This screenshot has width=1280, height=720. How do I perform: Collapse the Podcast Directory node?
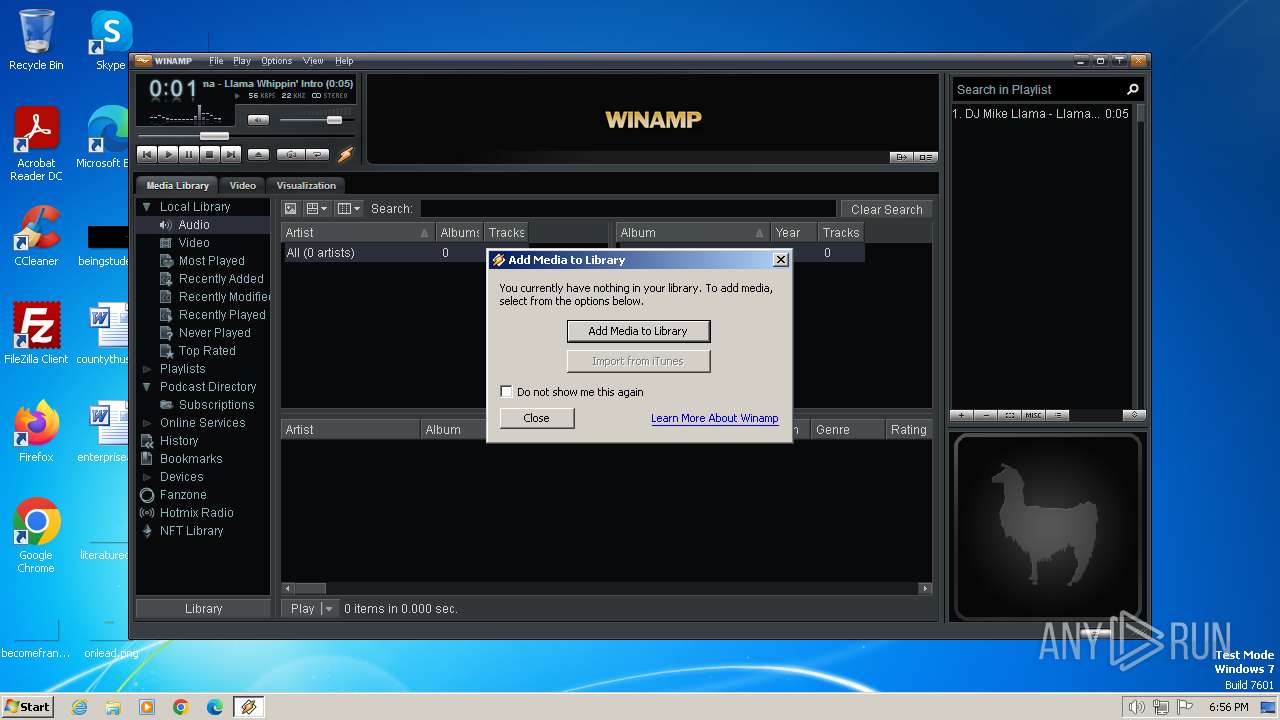pos(147,387)
